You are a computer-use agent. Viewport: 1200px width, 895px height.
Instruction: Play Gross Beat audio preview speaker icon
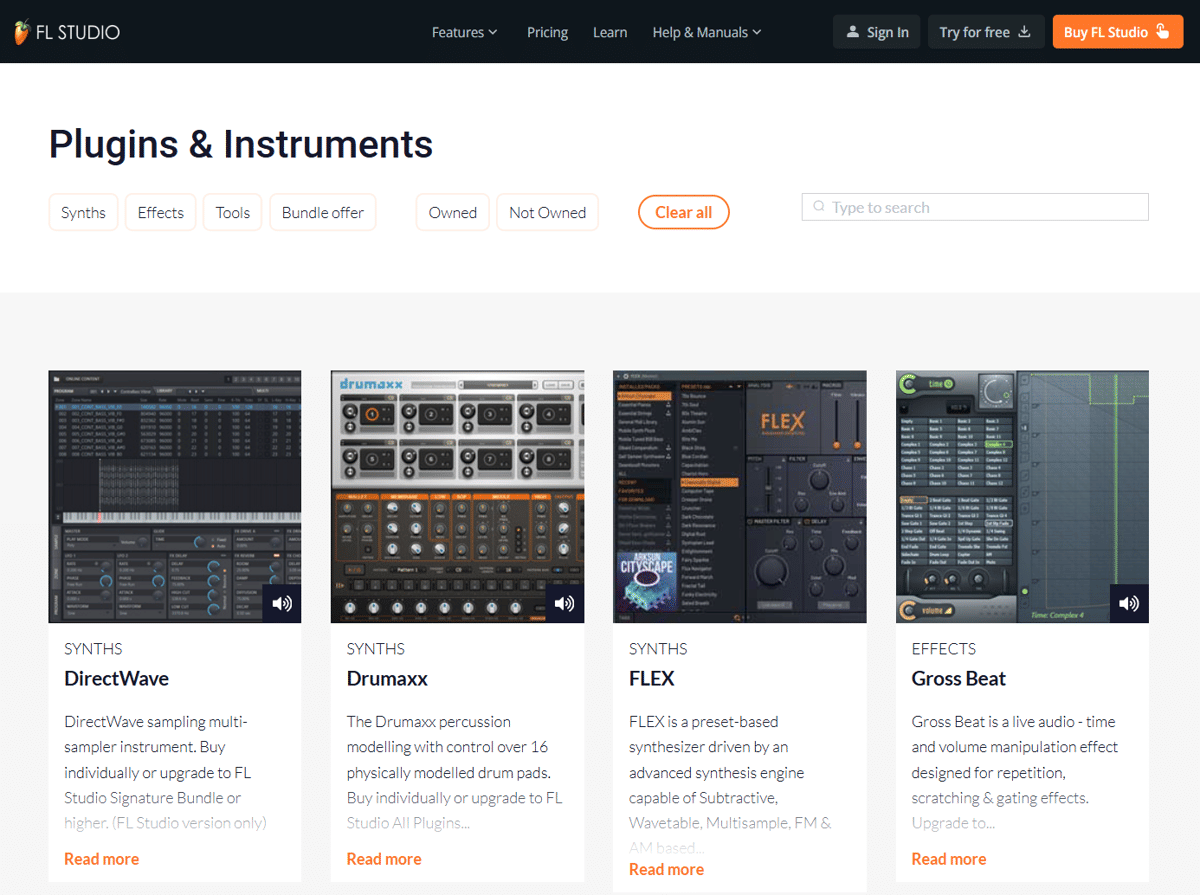pyautogui.click(x=1129, y=603)
